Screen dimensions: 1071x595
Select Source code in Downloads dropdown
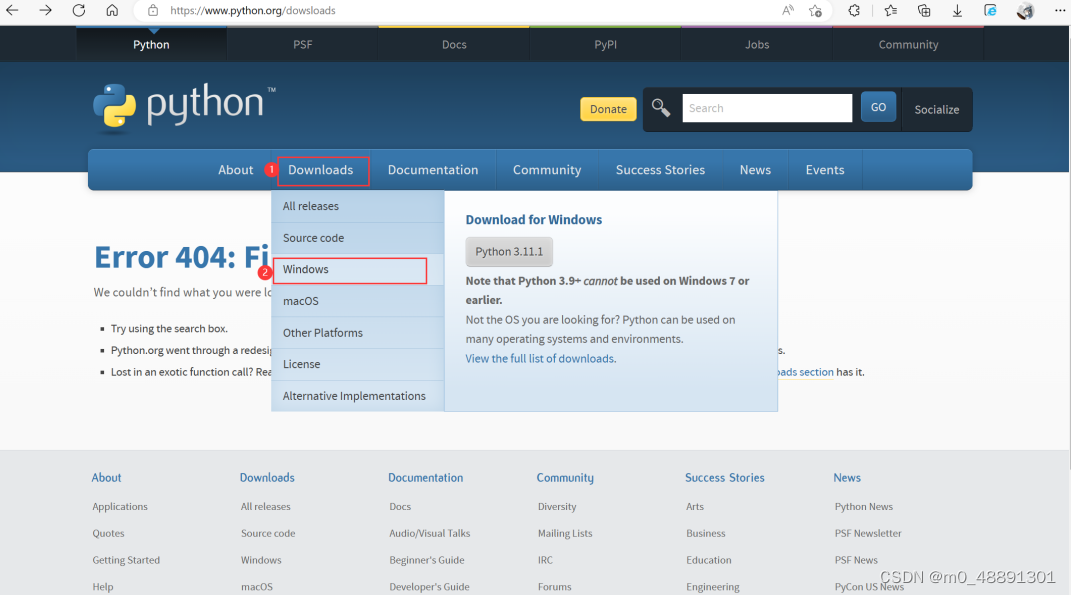pos(358,238)
